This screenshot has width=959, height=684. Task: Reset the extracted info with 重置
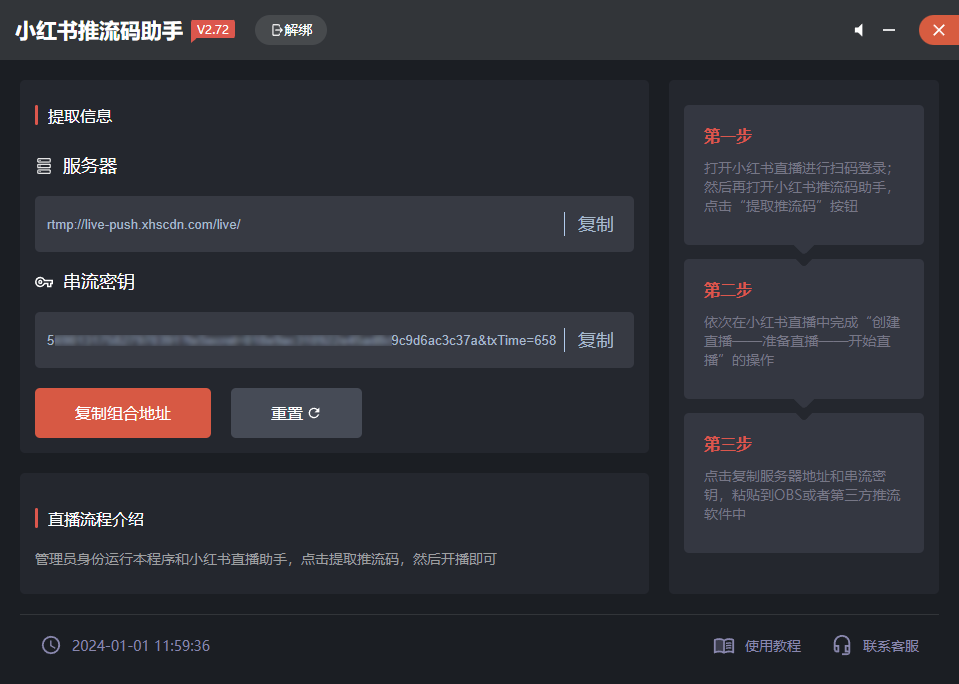(296, 413)
